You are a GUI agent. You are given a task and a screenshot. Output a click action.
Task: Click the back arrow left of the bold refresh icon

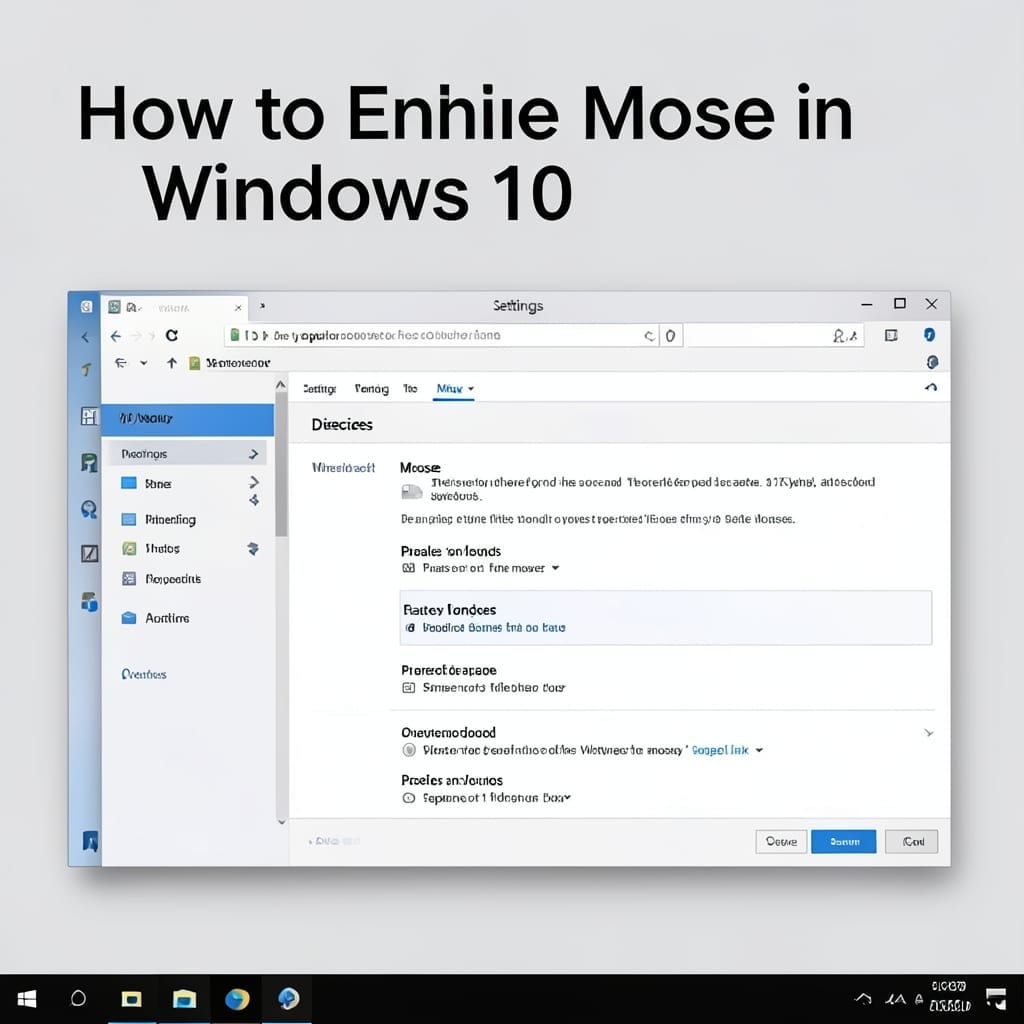[x=116, y=336]
